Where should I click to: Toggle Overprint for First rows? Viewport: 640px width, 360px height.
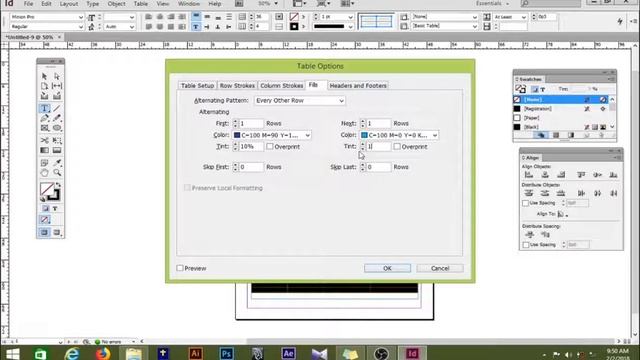[x=270, y=146]
